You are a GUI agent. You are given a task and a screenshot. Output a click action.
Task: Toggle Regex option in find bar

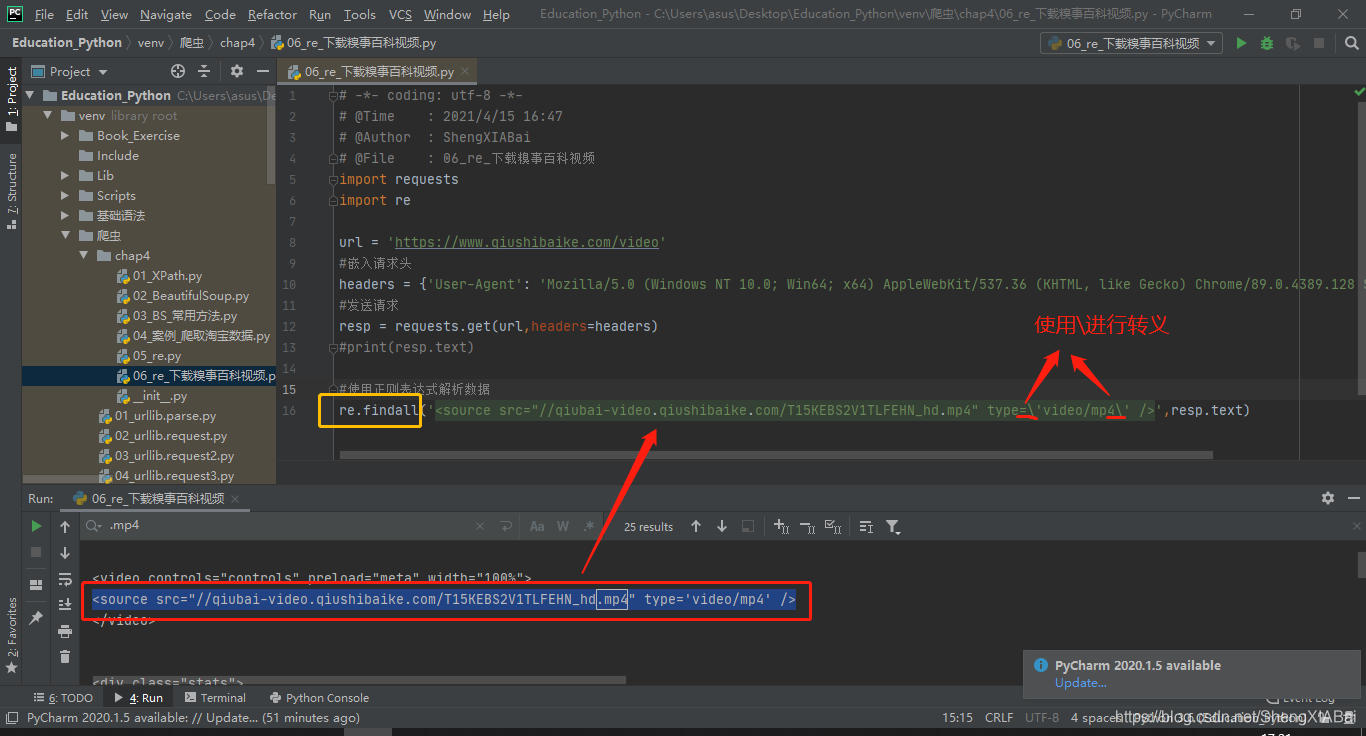pyautogui.click(x=589, y=526)
